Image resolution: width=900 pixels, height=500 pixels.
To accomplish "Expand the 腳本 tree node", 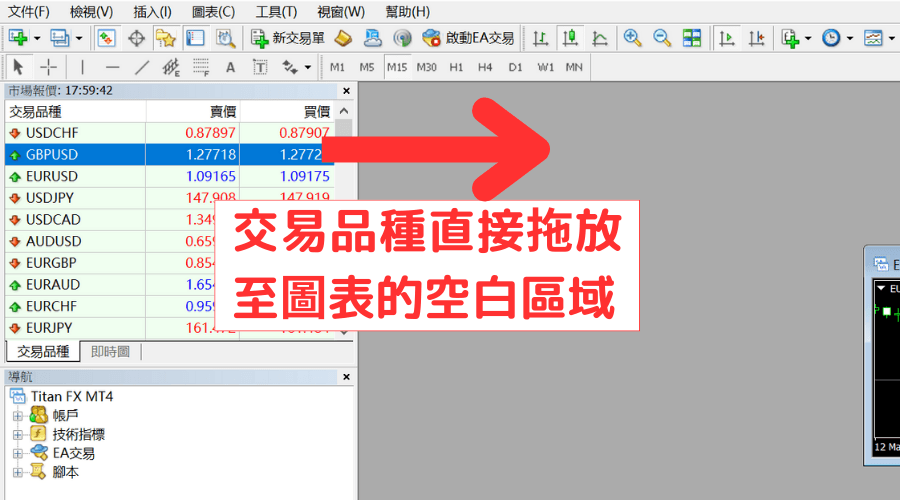I will coord(18,472).
